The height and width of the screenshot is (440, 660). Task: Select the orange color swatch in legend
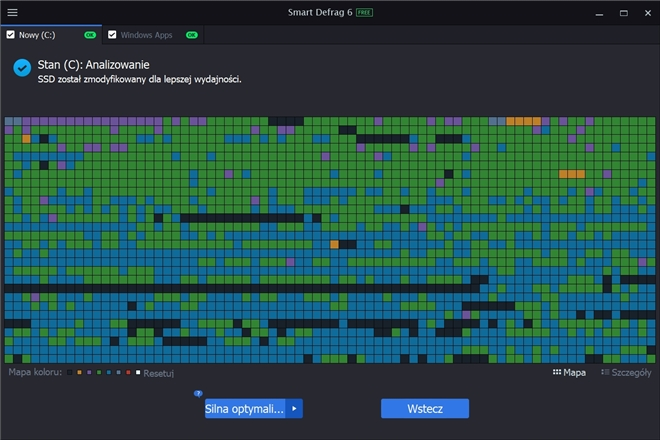point(79,373)
